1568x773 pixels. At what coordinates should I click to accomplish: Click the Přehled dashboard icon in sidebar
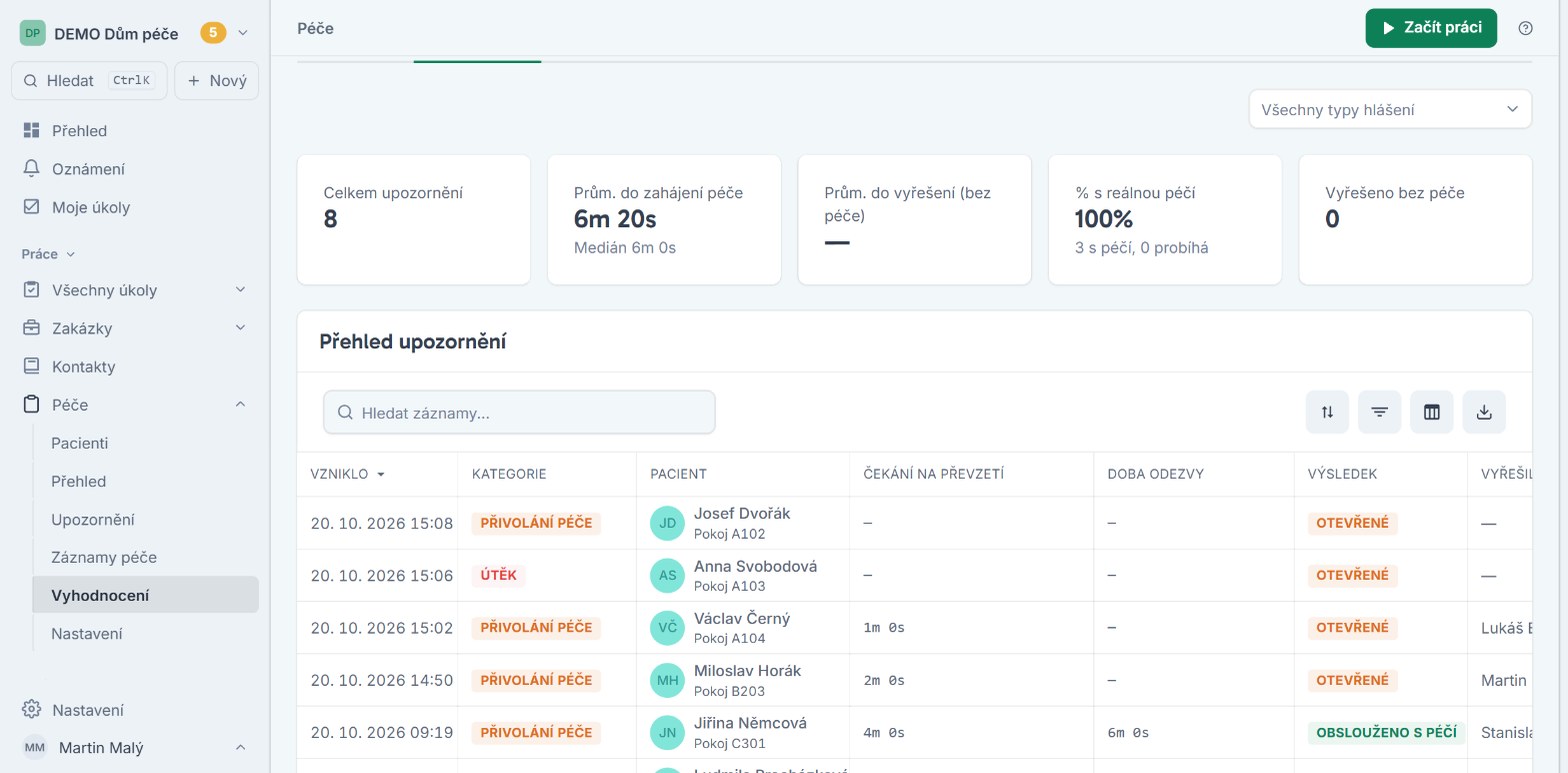click(x=31, y=131)
